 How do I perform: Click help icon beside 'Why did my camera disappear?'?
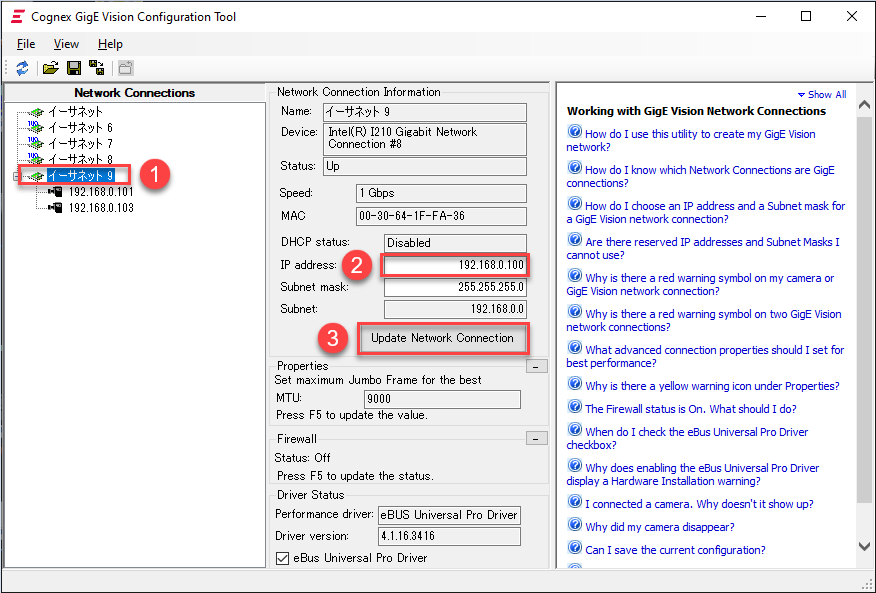pos(574,526)
